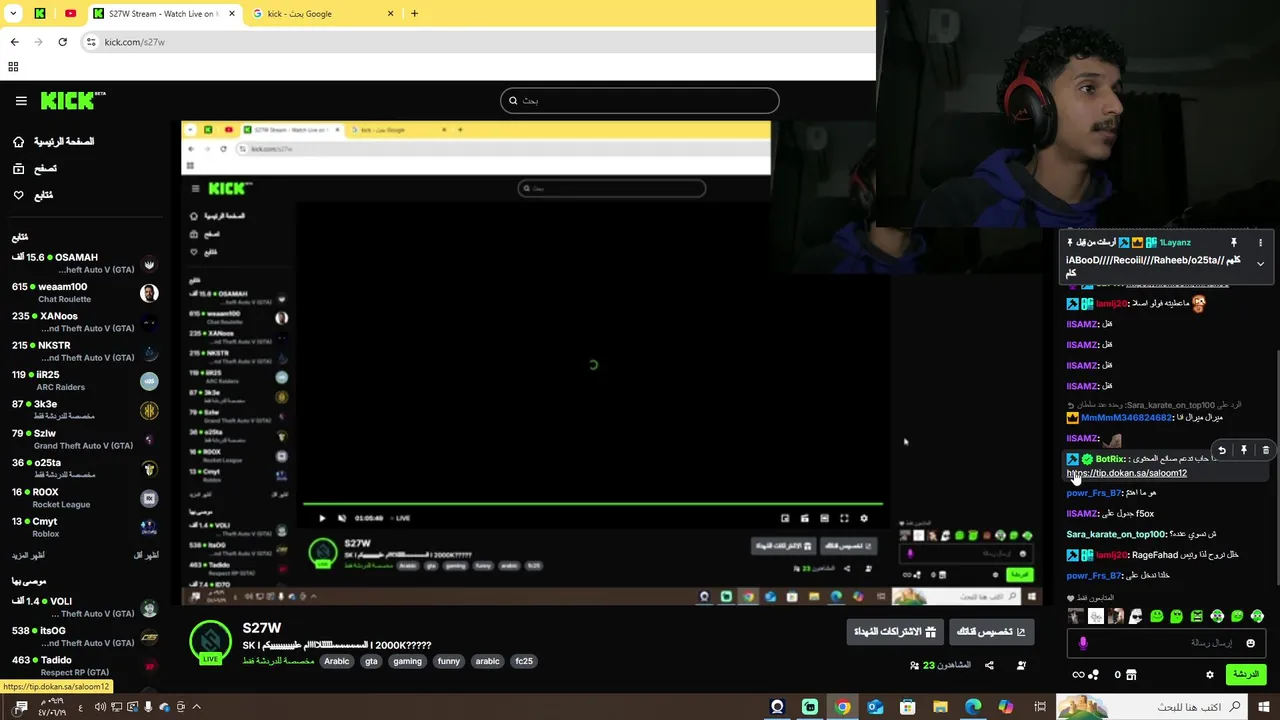
Task: Toggle mute on the stream player
Action: pos(342,518)
